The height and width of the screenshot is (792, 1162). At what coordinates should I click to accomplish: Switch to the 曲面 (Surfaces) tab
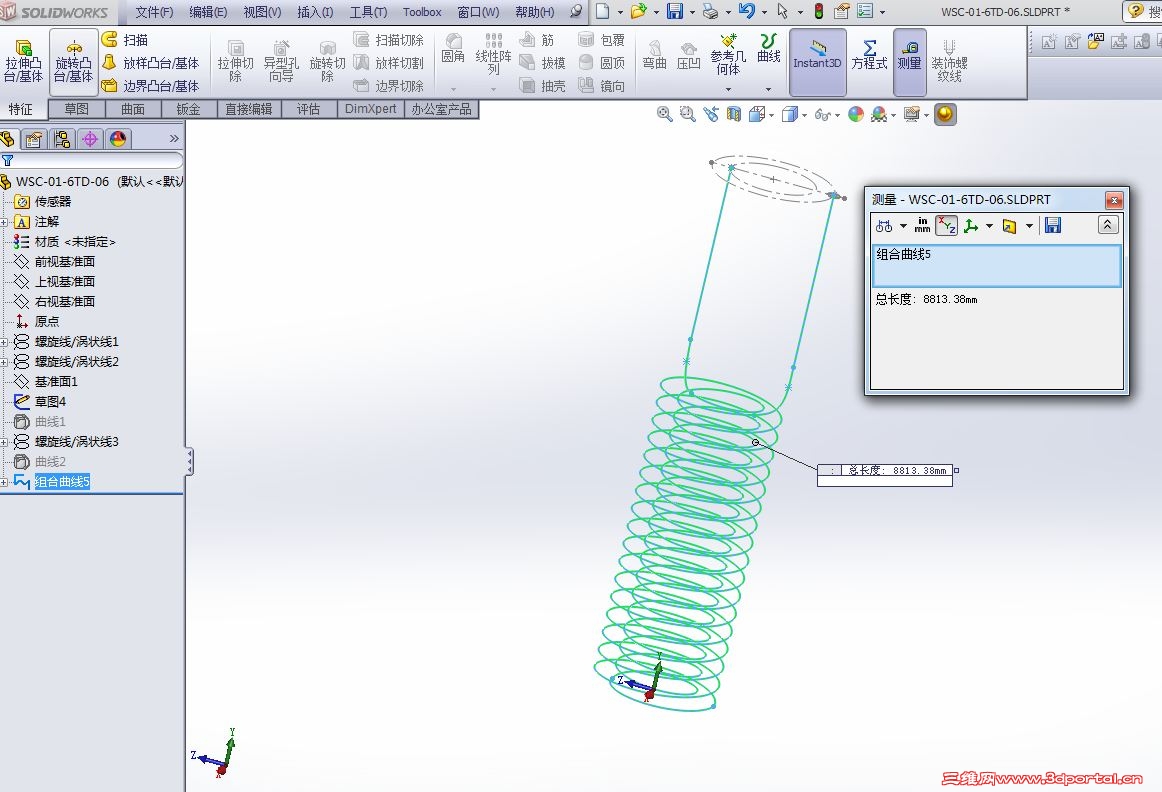133,109
